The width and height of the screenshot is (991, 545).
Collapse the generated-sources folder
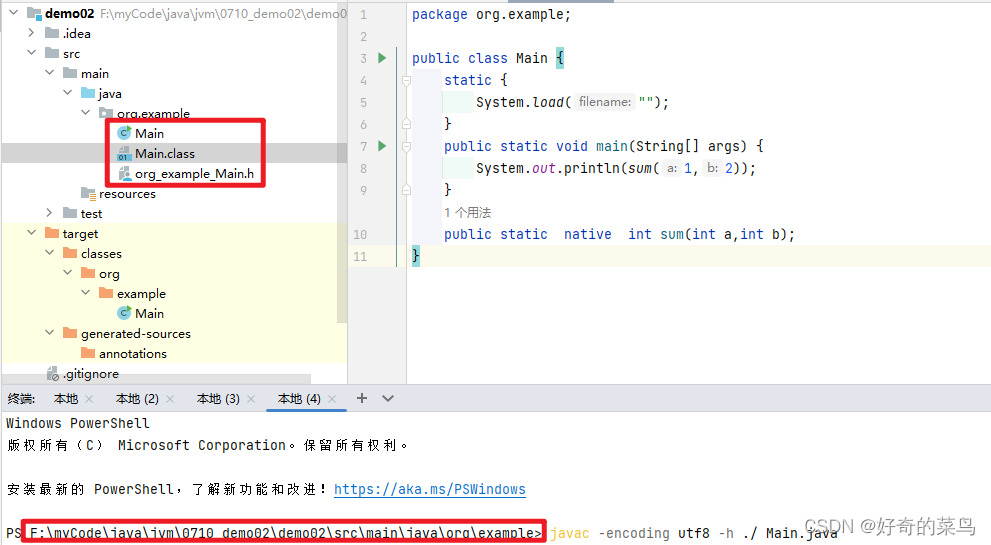(x=49, y=333)
